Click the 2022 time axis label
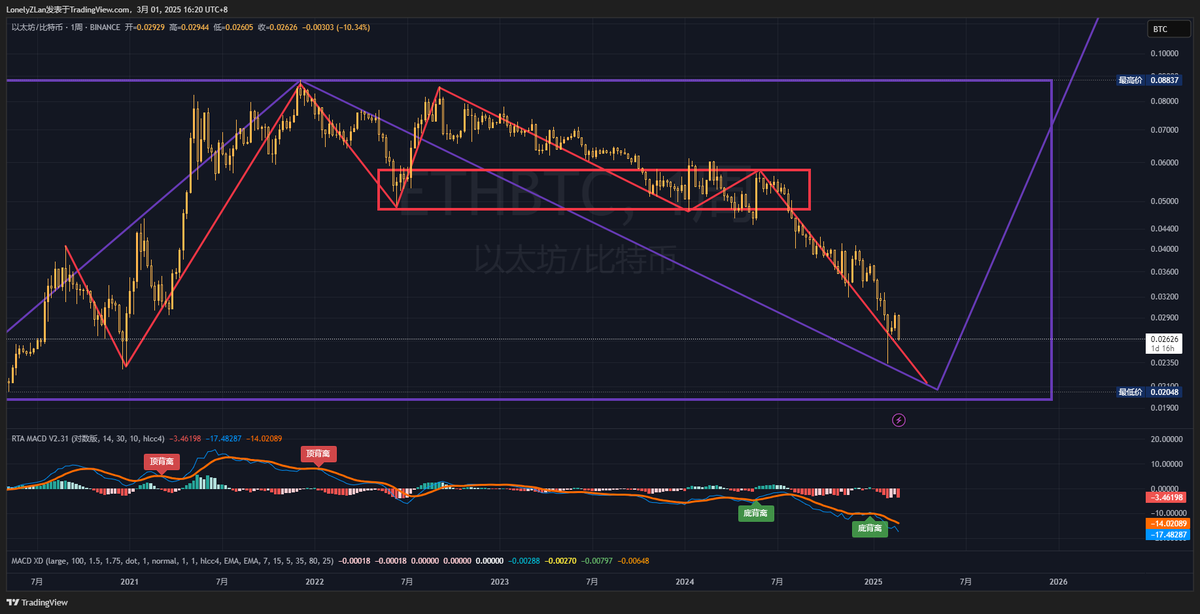 pos(314,581)
